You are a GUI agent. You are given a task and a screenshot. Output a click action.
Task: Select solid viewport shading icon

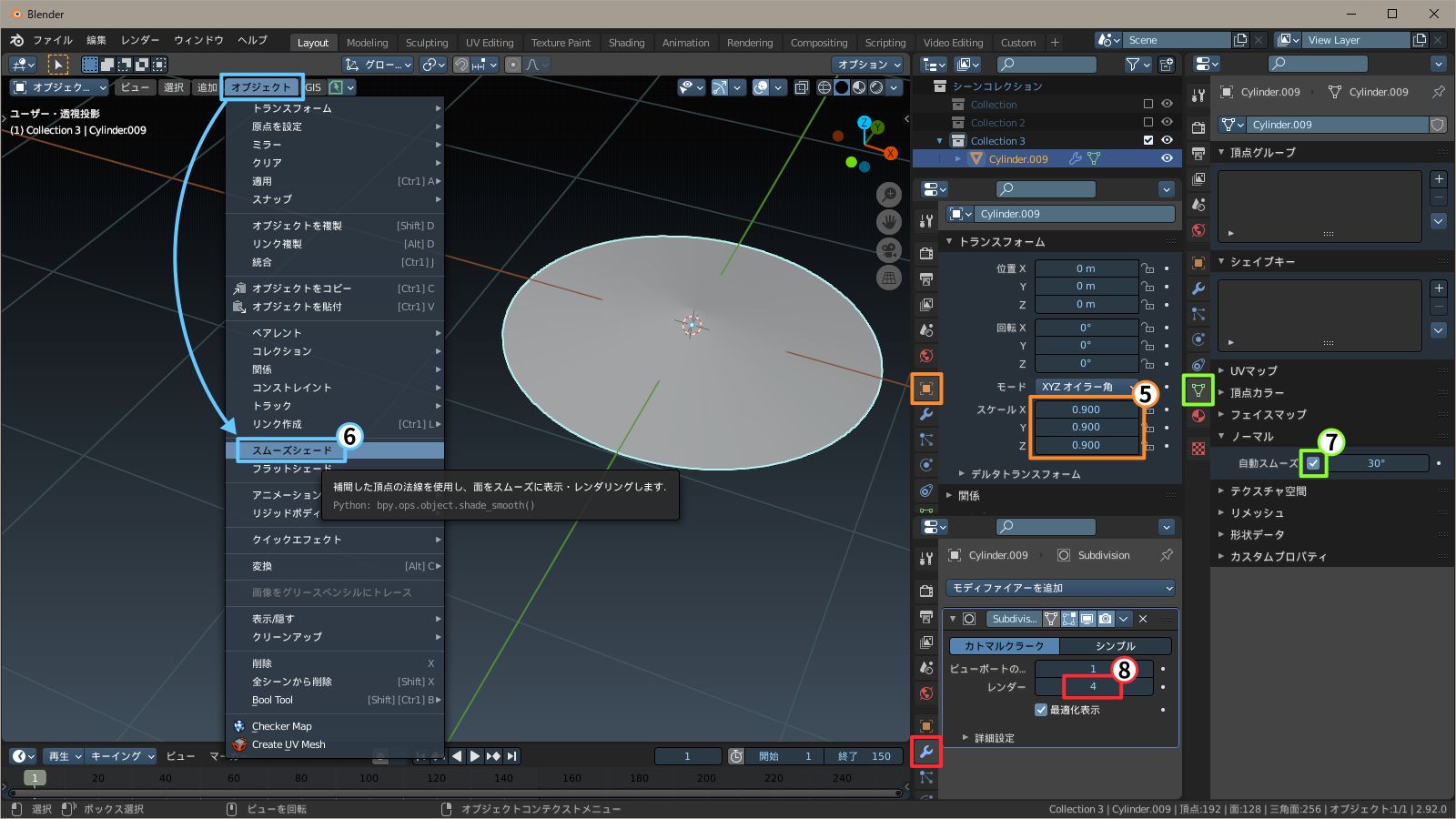842,87
